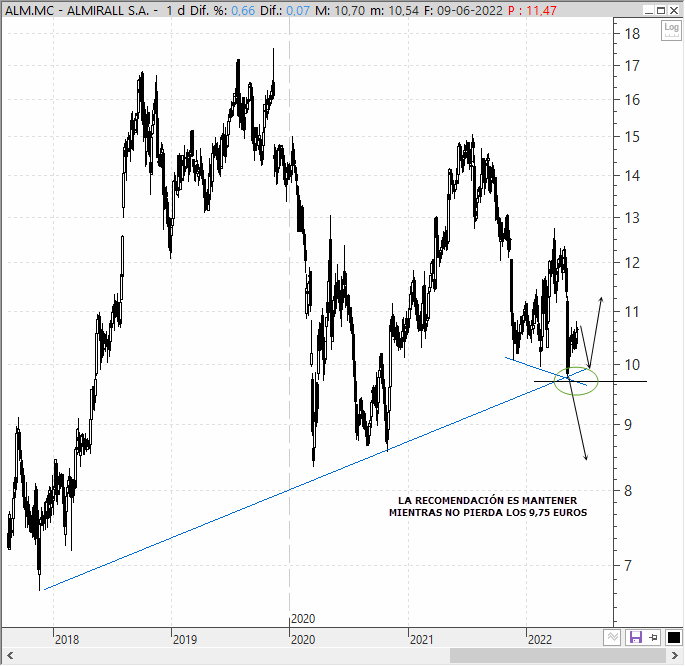This screenshot has width=685, height=666.
Task: Click the 15 price axis label
Action: [x=632, y=137]
